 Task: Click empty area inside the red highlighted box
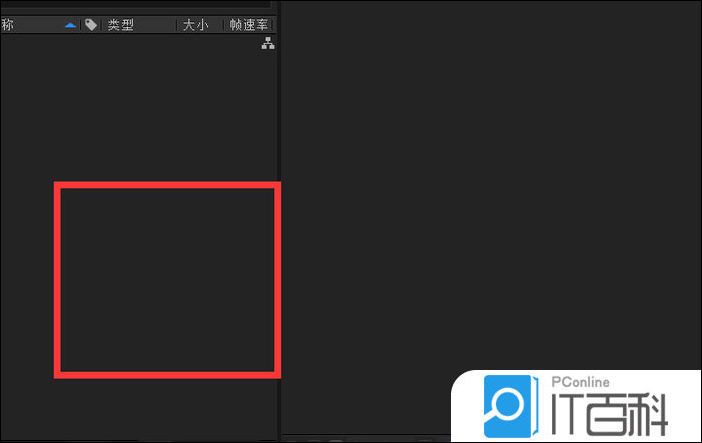167,280
